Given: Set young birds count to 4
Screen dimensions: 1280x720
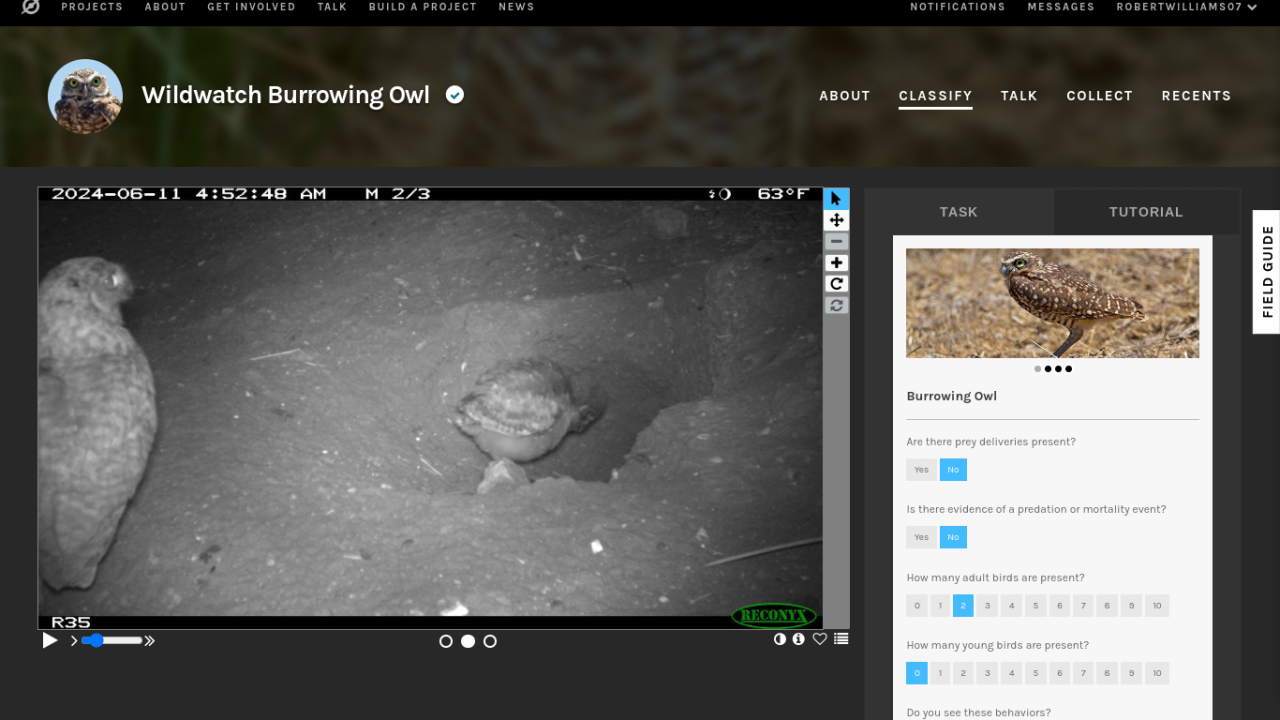Looking at the screenshot, I should click(1012, 674).
